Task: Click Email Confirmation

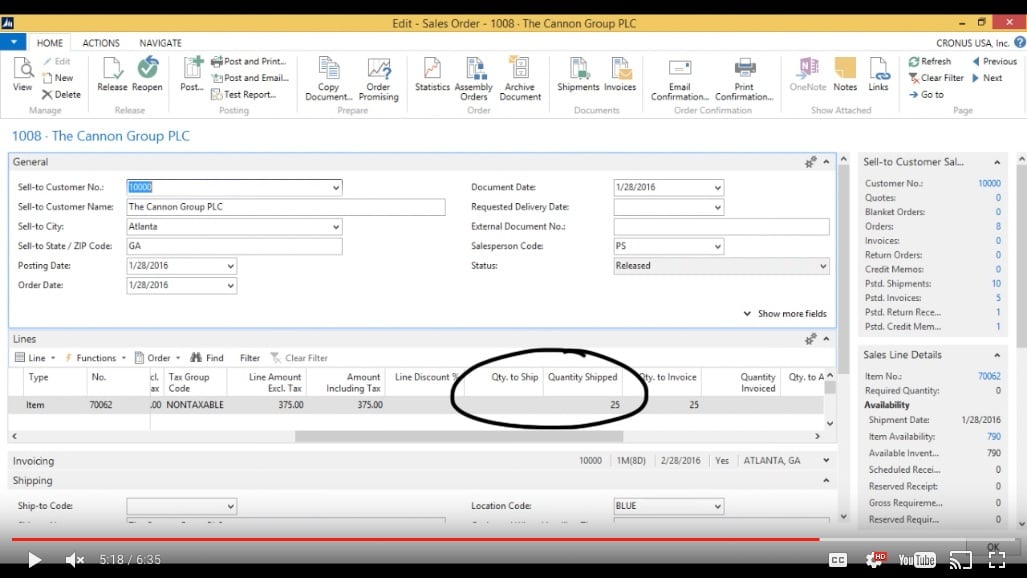Action: point(680,79)
